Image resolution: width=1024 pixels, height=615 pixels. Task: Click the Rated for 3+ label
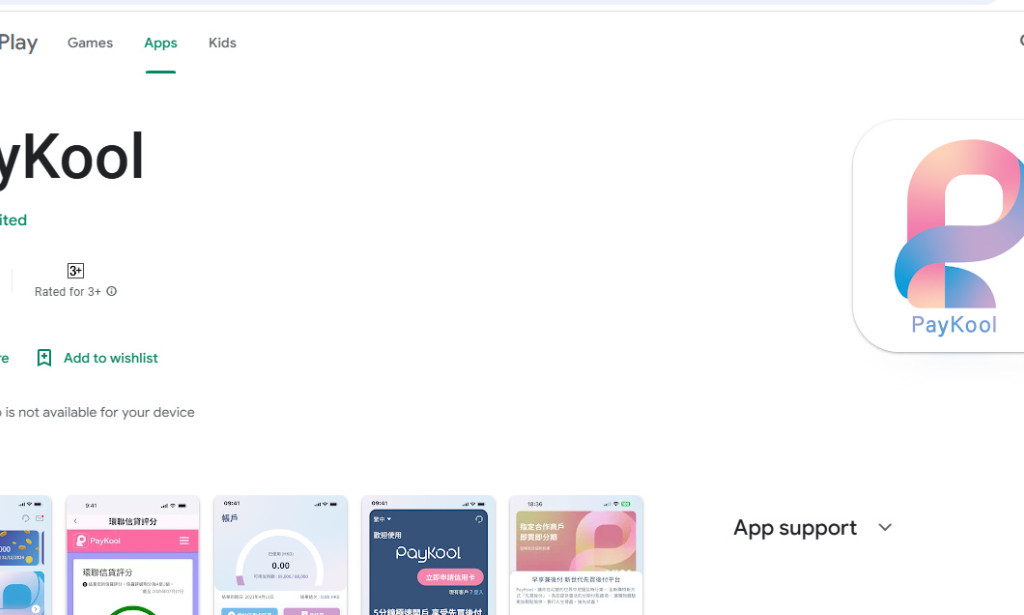pos(67,292)
